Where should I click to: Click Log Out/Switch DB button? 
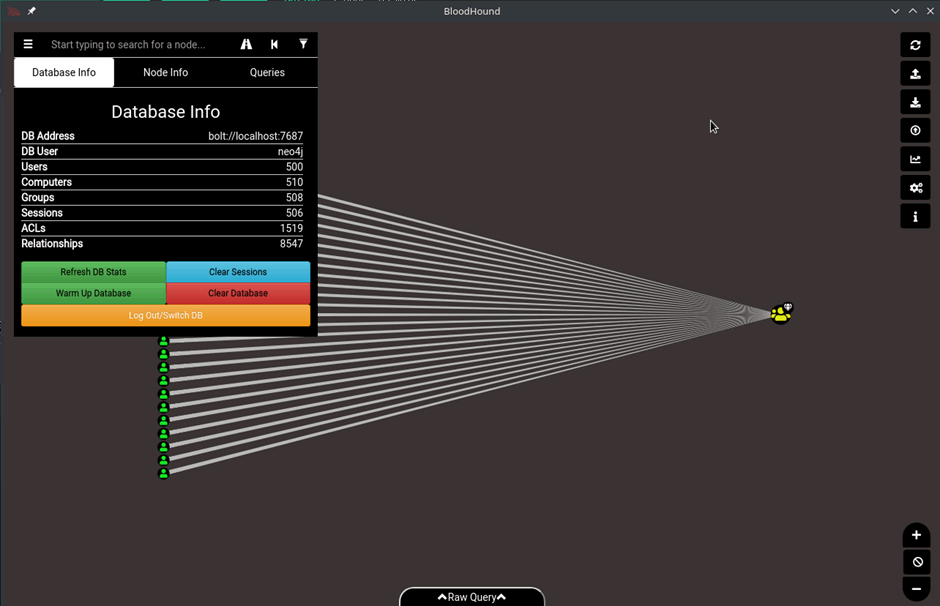165,315
